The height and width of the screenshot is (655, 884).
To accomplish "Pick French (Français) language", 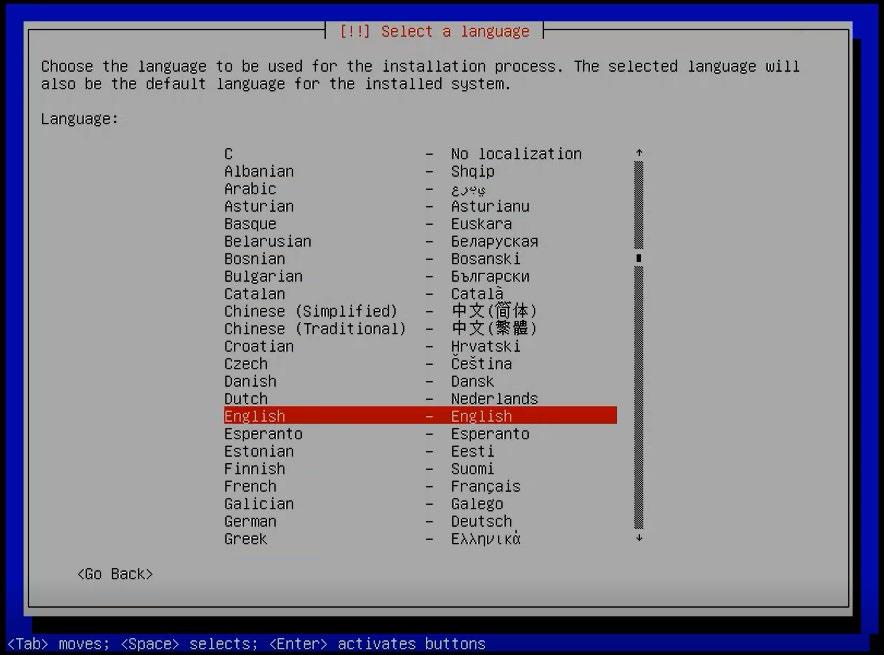I will [x=420, y=486].
